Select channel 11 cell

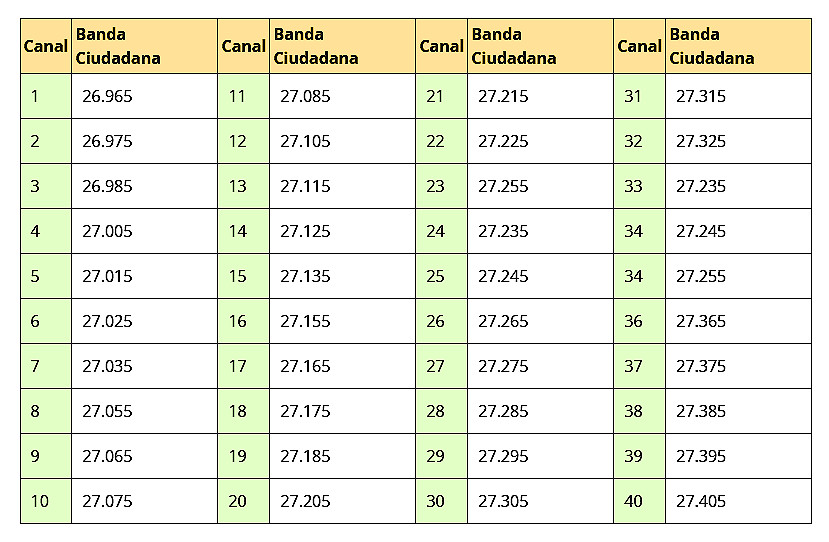(x=237, y=97)
